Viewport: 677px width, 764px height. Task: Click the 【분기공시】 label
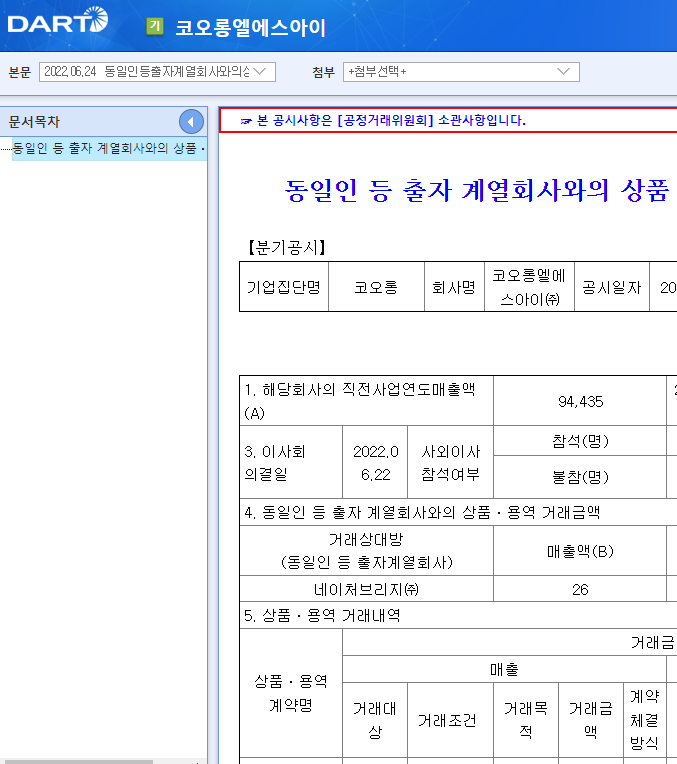coord(287,248)
